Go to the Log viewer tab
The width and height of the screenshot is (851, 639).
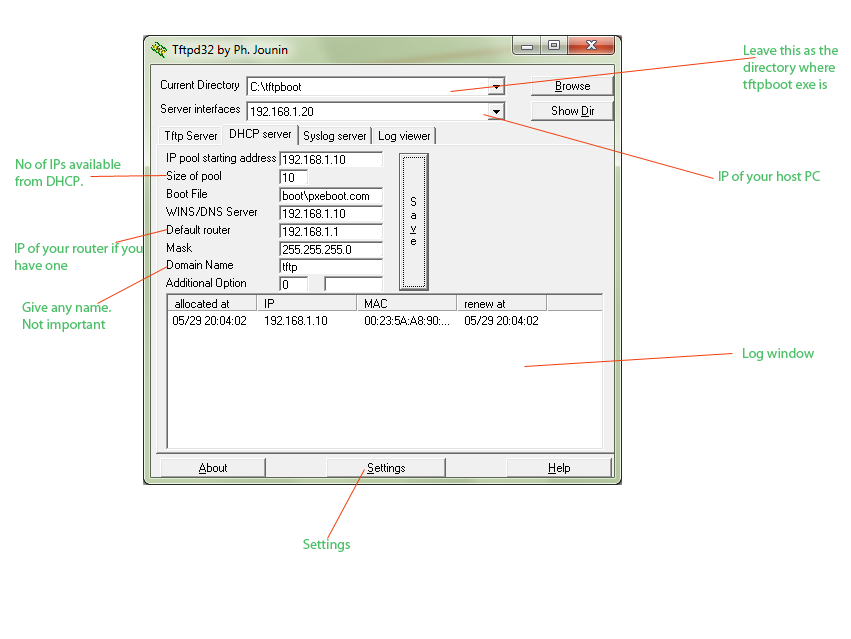[404, 136]
